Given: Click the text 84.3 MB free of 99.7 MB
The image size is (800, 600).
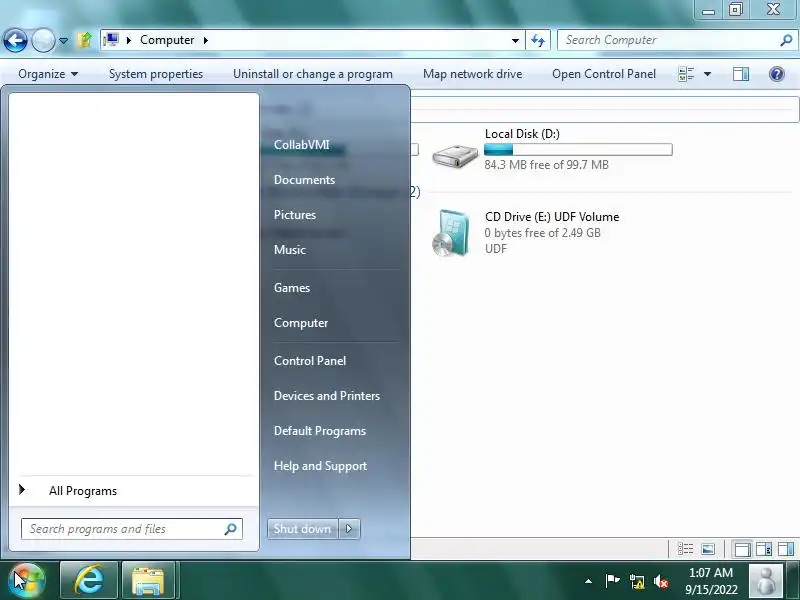Looking at the screenshot, I should pos(546,165).
